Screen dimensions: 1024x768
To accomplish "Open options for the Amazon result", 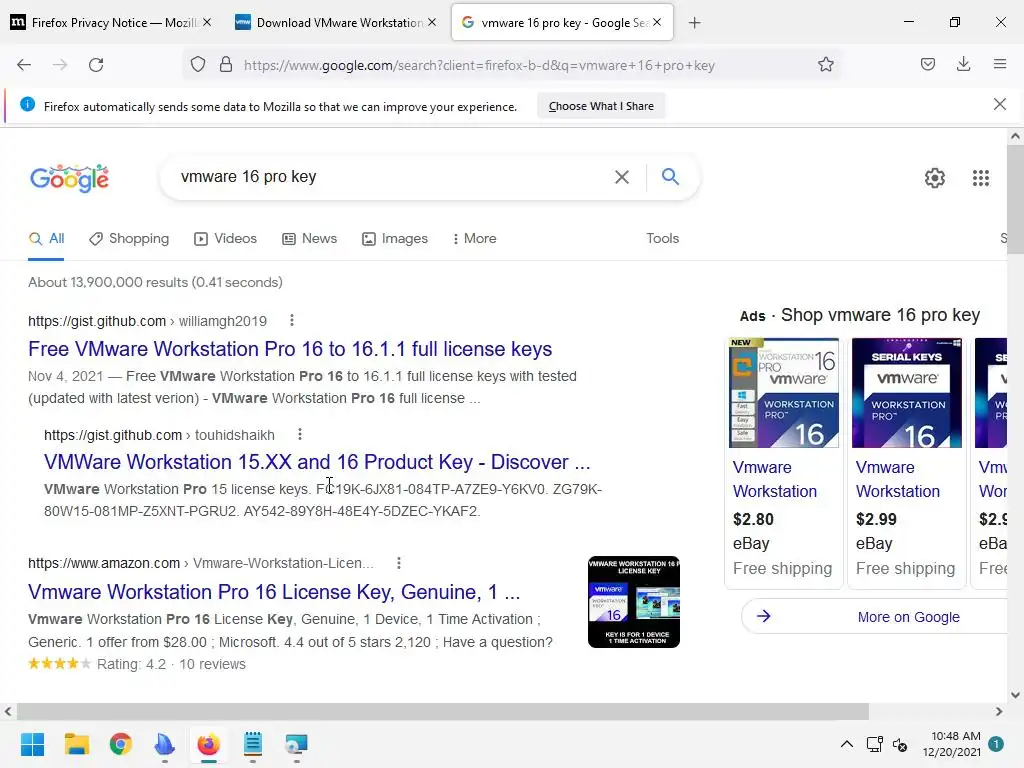I will point(399,562).
